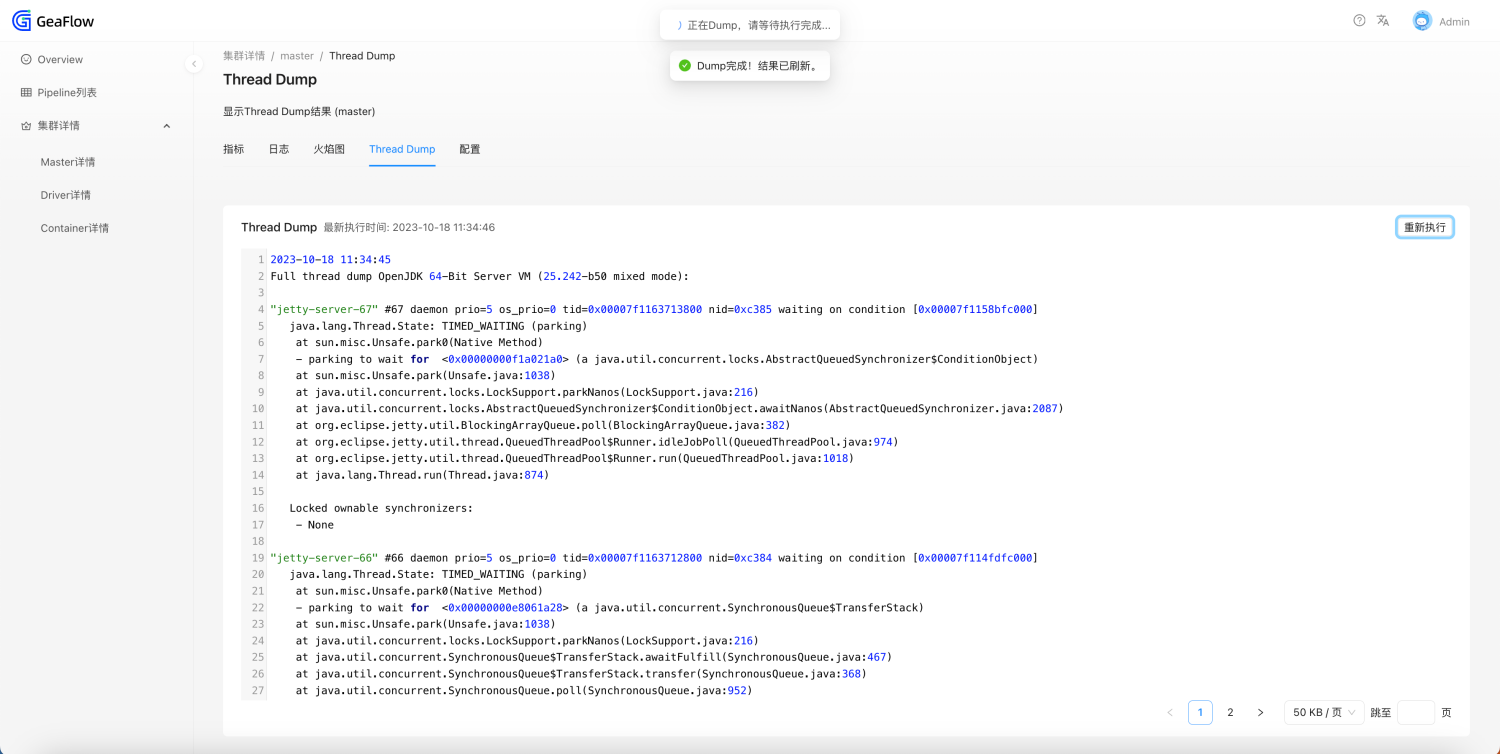Select the 配置 tab

pyautogui.click(x=470, y=149)
